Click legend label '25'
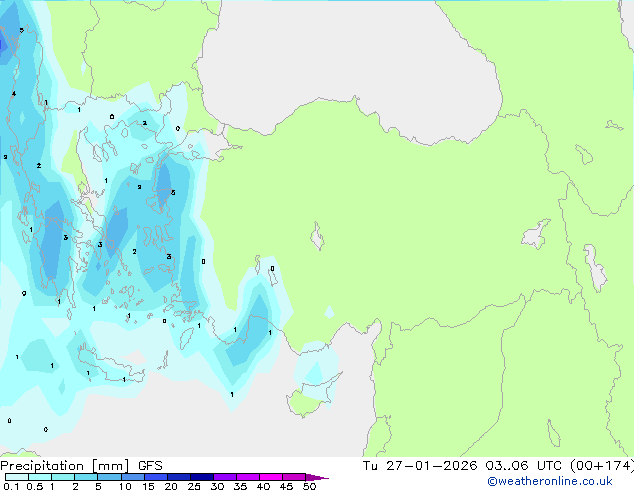This screenshot has height=490, width=634. tap(194, 486)
